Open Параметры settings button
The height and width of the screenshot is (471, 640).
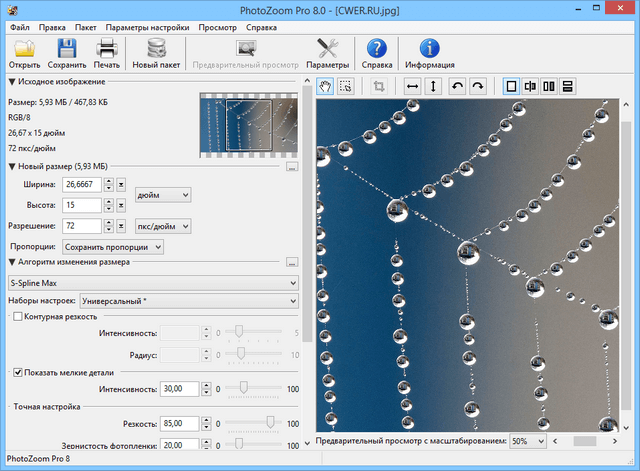(x=327, y=50)
